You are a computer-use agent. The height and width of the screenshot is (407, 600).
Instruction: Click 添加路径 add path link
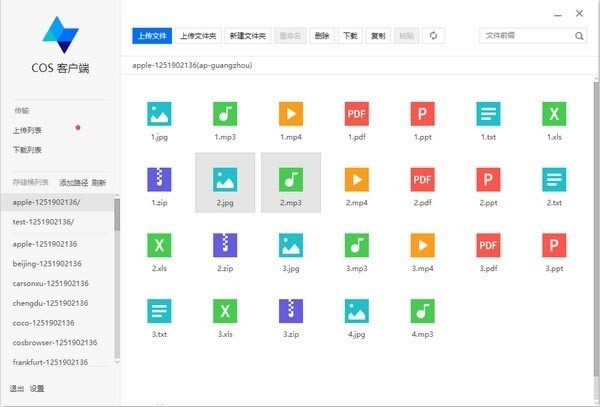point(73,183)
